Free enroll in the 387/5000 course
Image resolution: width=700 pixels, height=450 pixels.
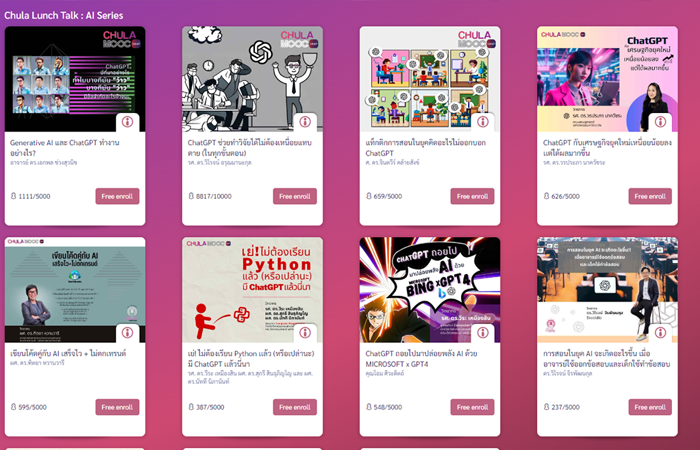click(x=295, y=407)
